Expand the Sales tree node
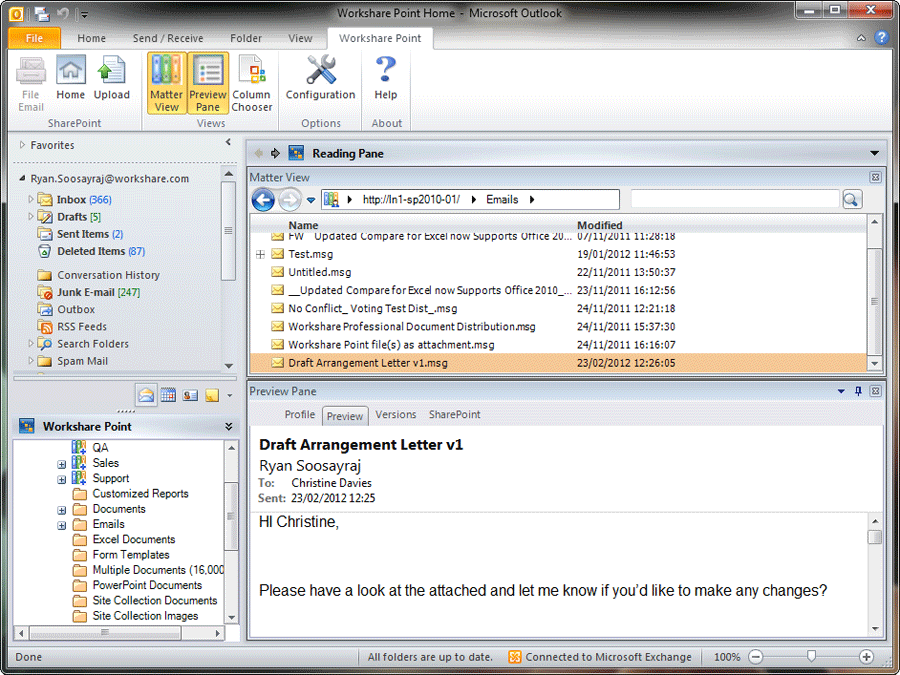This screenshot has height=675, width=900. pos(62,464)
